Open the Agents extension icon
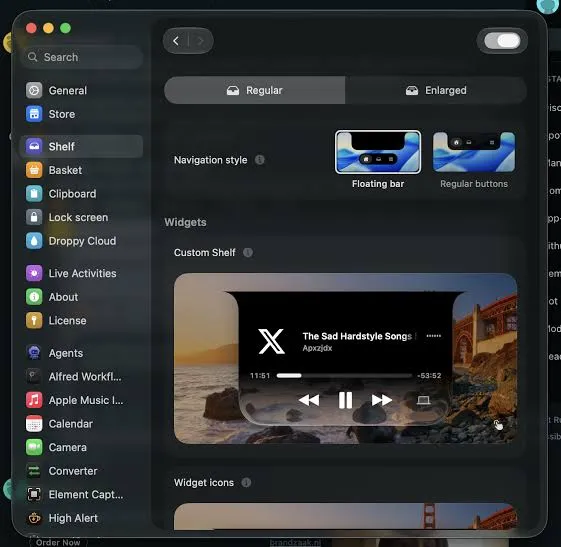 34,353
